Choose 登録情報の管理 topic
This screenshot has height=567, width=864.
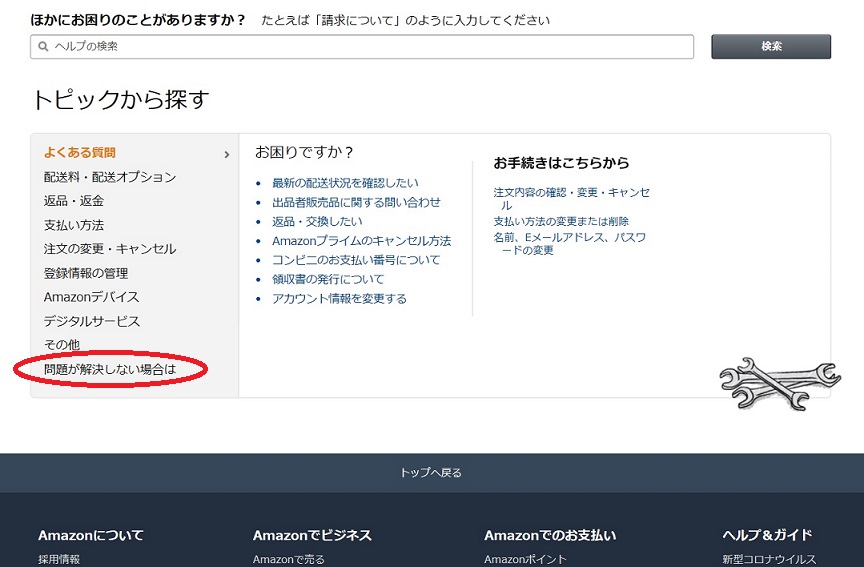[x=86, y=273]
